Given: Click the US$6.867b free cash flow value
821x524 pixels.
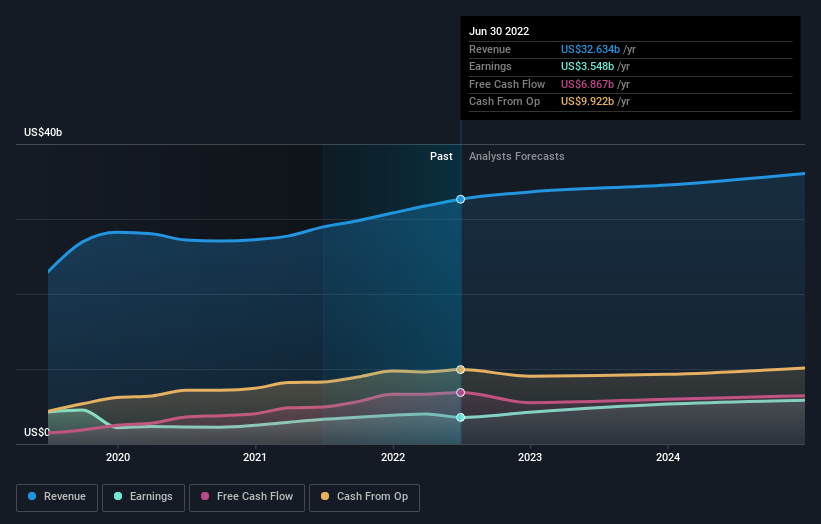Looking at the screenshot, I should pyautogui.click(x=587, y=84).
